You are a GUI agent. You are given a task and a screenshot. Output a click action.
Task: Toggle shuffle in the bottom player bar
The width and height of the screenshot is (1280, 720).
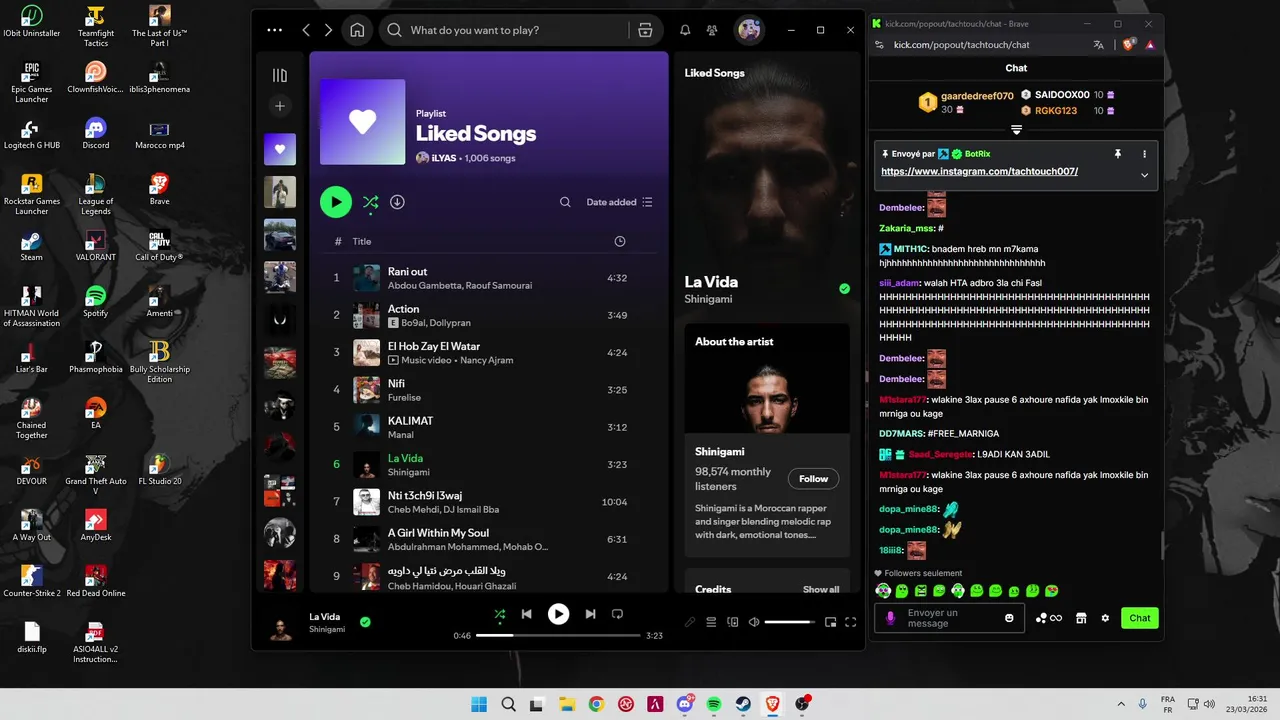coord(499,614)
